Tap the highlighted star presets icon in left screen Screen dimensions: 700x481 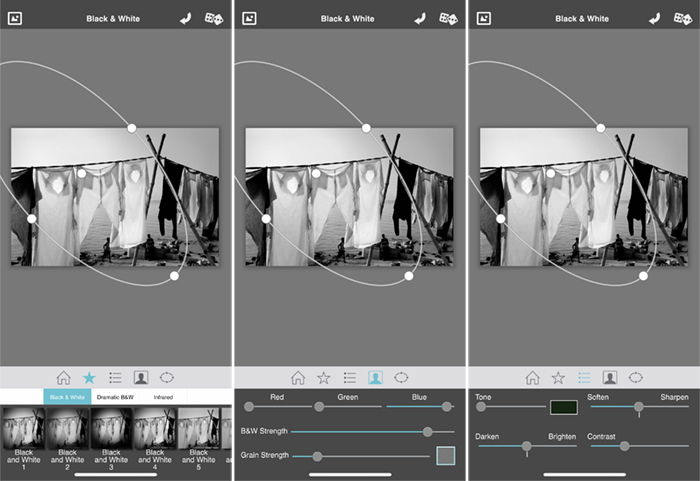coord(89,378)
